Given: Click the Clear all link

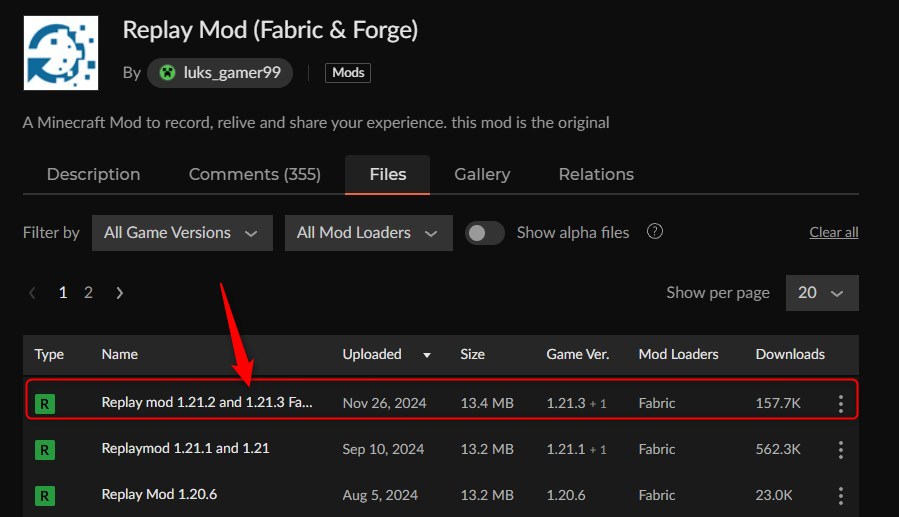Looking at the screenshot, I should (x=833, y=233).
